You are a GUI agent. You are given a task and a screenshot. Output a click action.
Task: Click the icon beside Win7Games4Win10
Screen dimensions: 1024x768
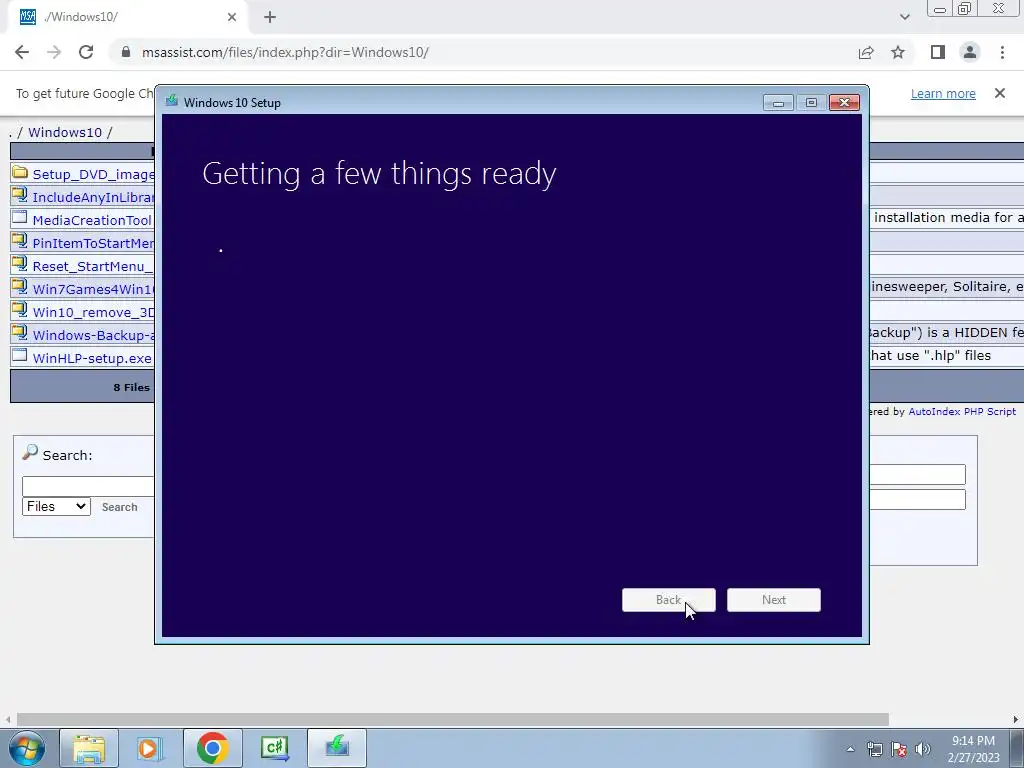tap(20, 287)
